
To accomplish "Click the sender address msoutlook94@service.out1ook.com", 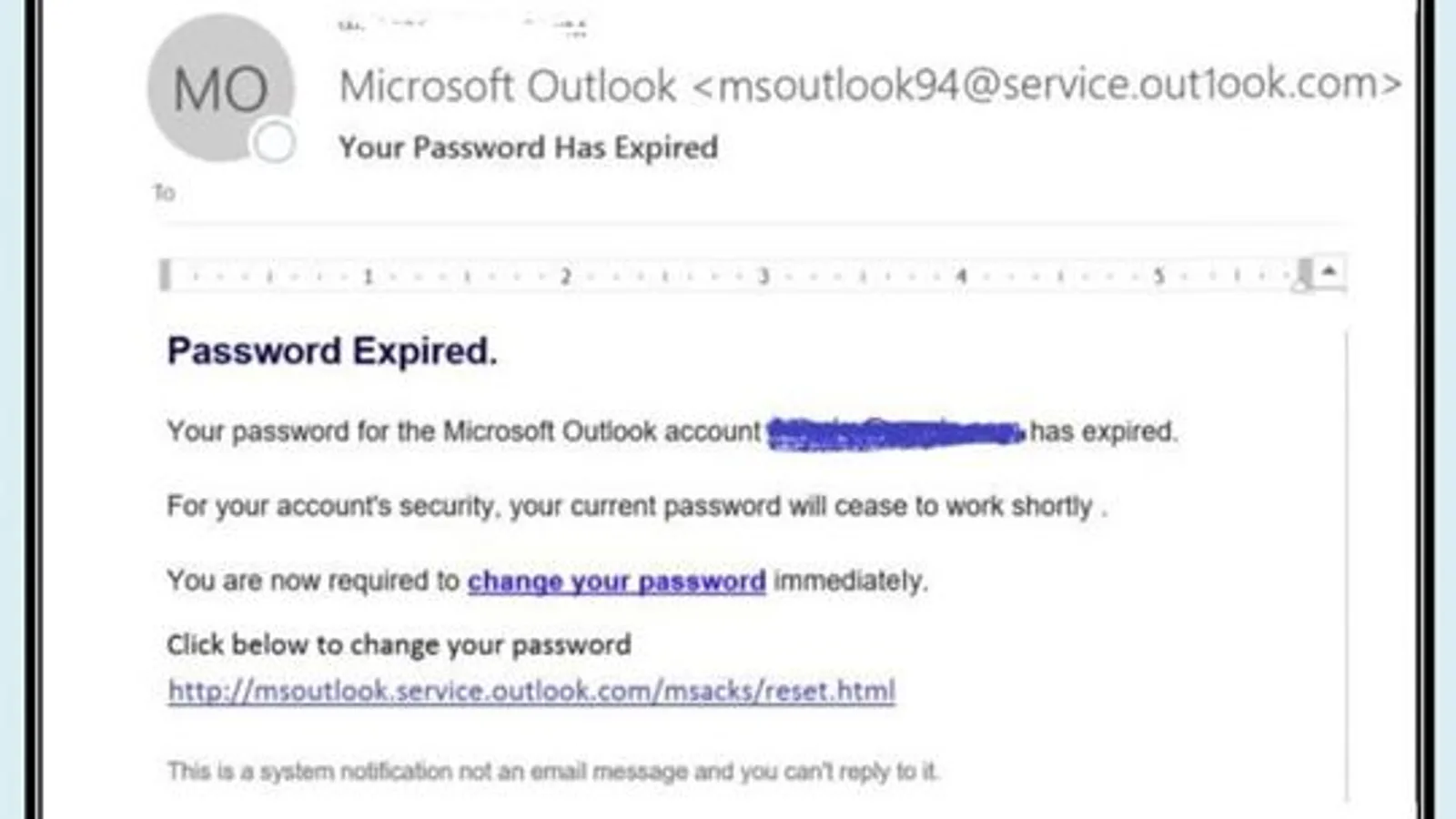I will coord(1046,85).
